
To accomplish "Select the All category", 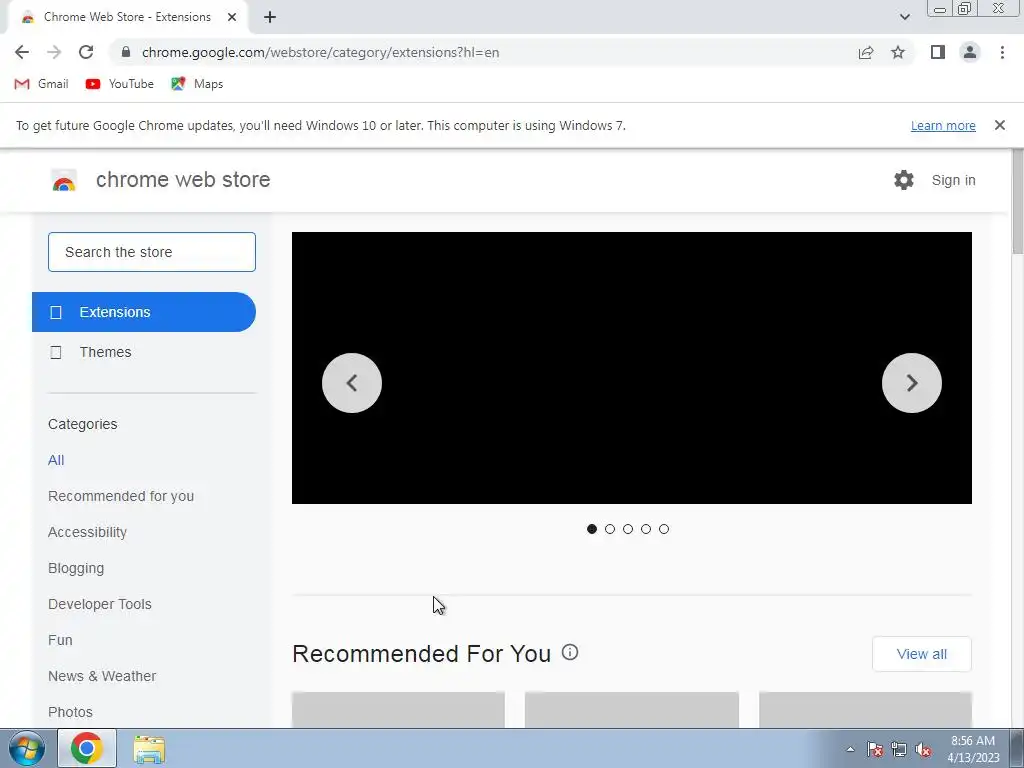I will point(56,460).
